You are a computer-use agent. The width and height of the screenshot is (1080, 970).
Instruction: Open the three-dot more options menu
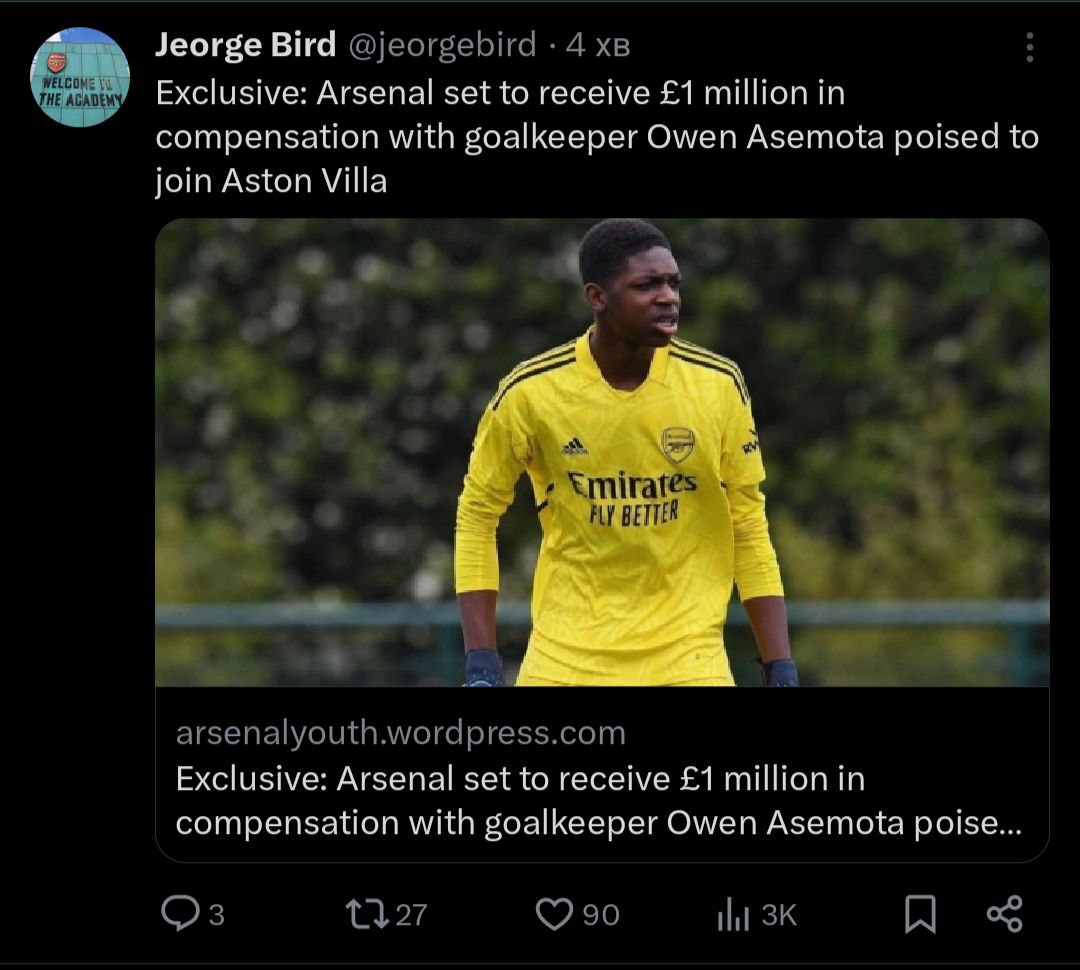1030,47
